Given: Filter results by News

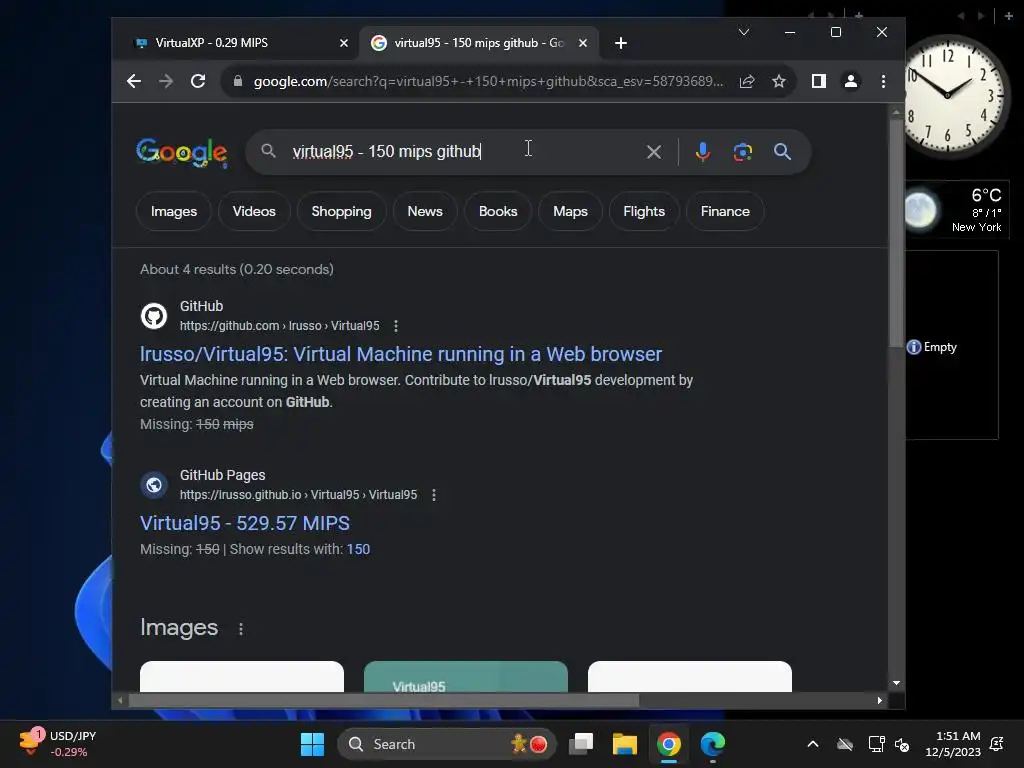Looking at the screenshot, I should [425, 212].
